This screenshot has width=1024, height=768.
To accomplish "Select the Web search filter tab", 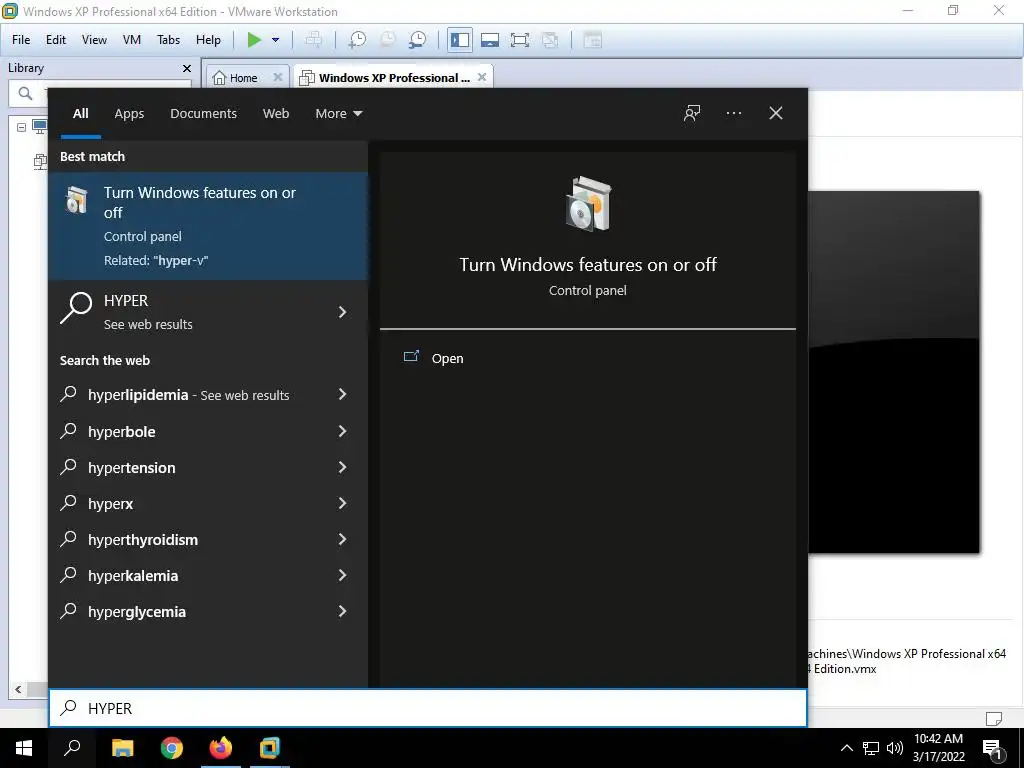I will pos(276,114).
